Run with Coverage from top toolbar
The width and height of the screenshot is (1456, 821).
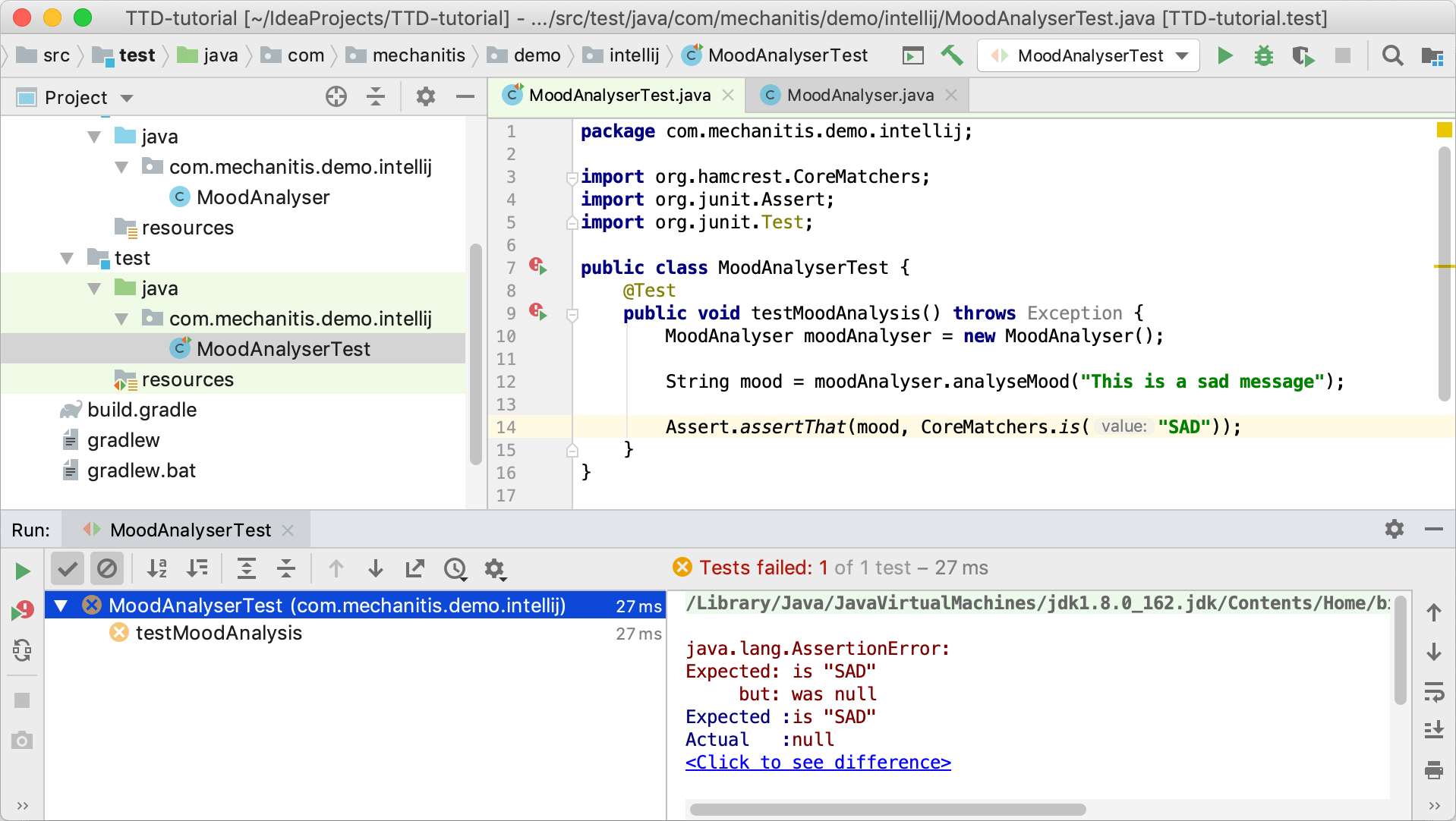pyautogui.click(x=1303, y=55)
